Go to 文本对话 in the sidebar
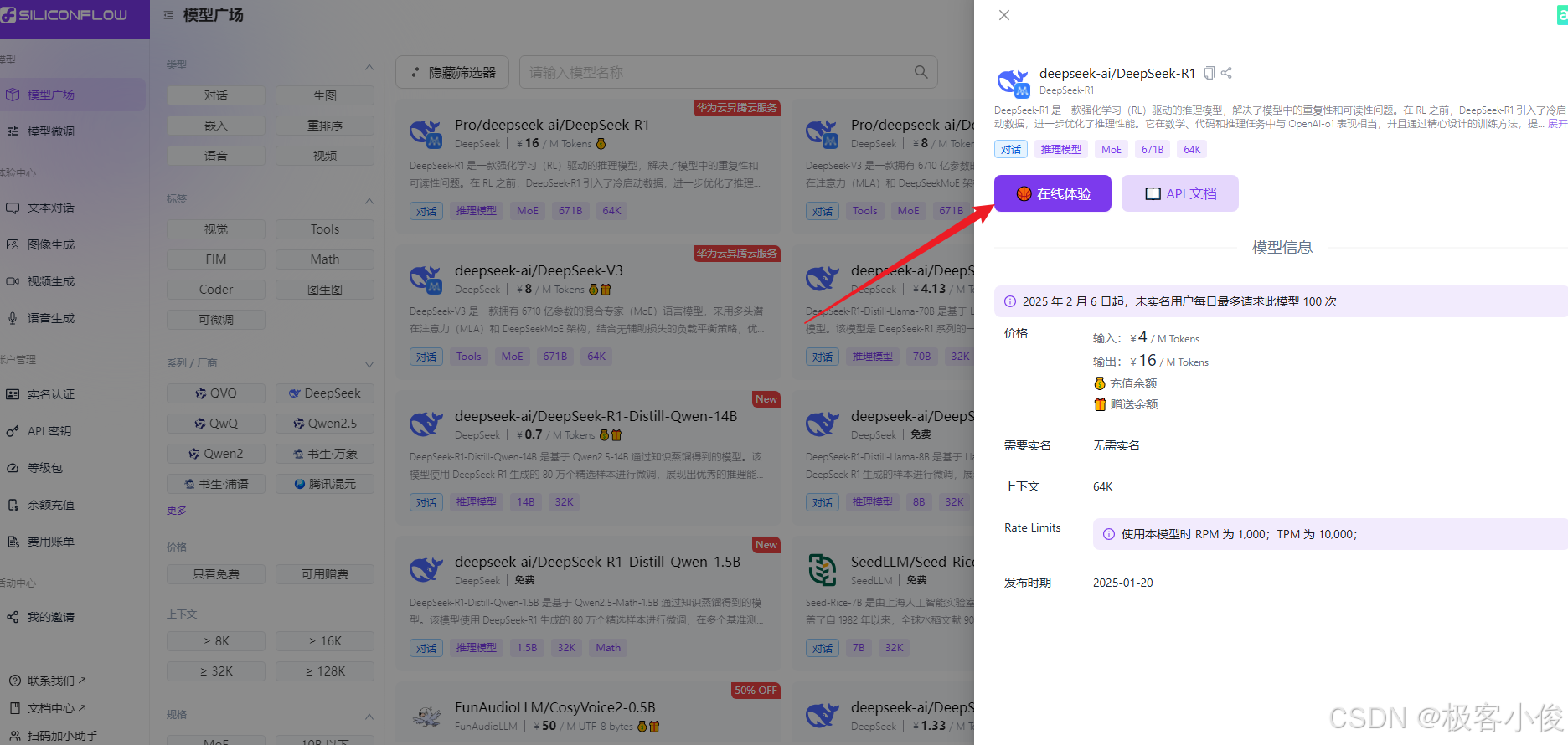The image size is (1568, 745). (x=73, y=208)
